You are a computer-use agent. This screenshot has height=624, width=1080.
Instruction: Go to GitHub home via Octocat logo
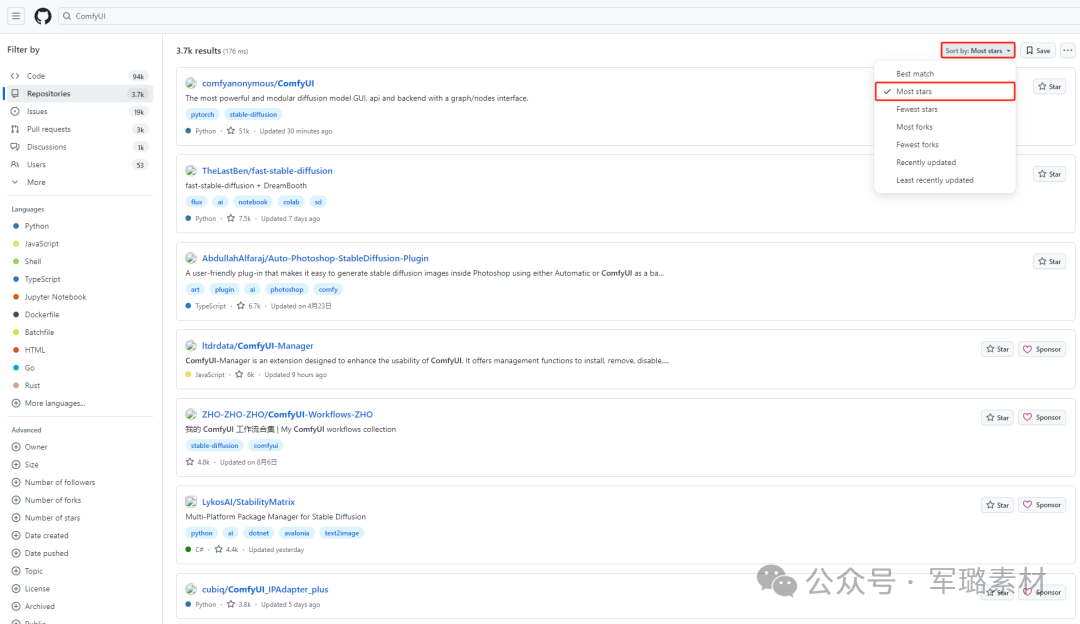tap(43, 16)
